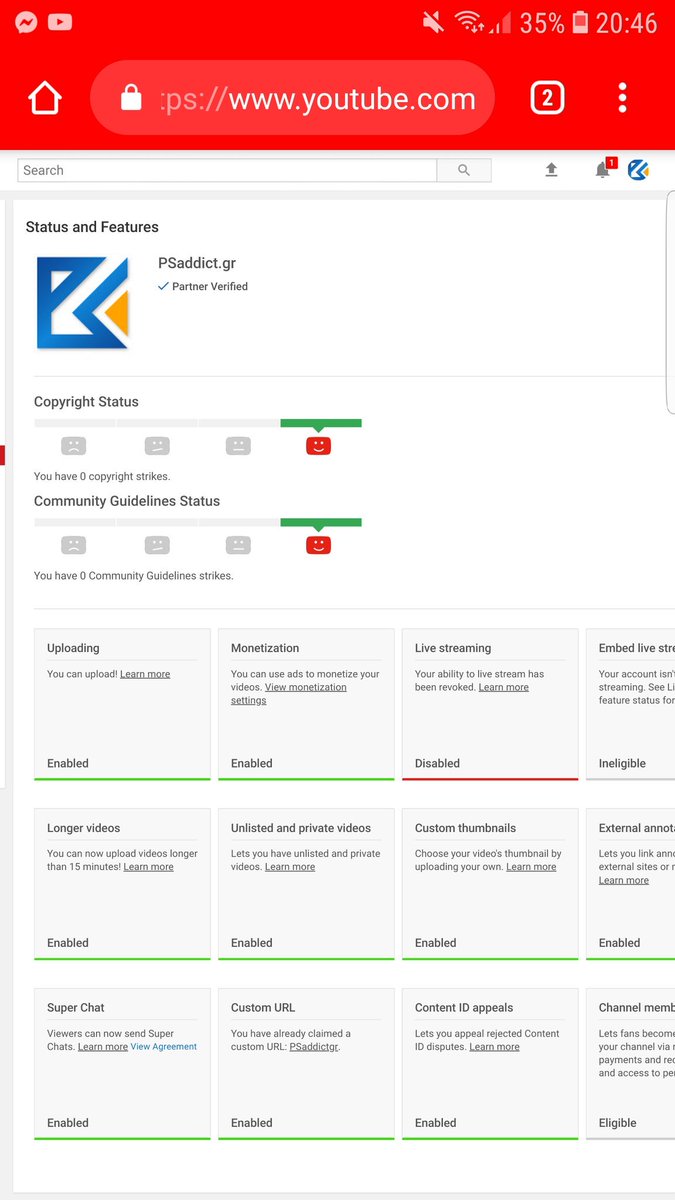Click 'You have 0 Community Guidelines strikes.' text
This screenshot has height=1200, width=675.
coord(134,576)
